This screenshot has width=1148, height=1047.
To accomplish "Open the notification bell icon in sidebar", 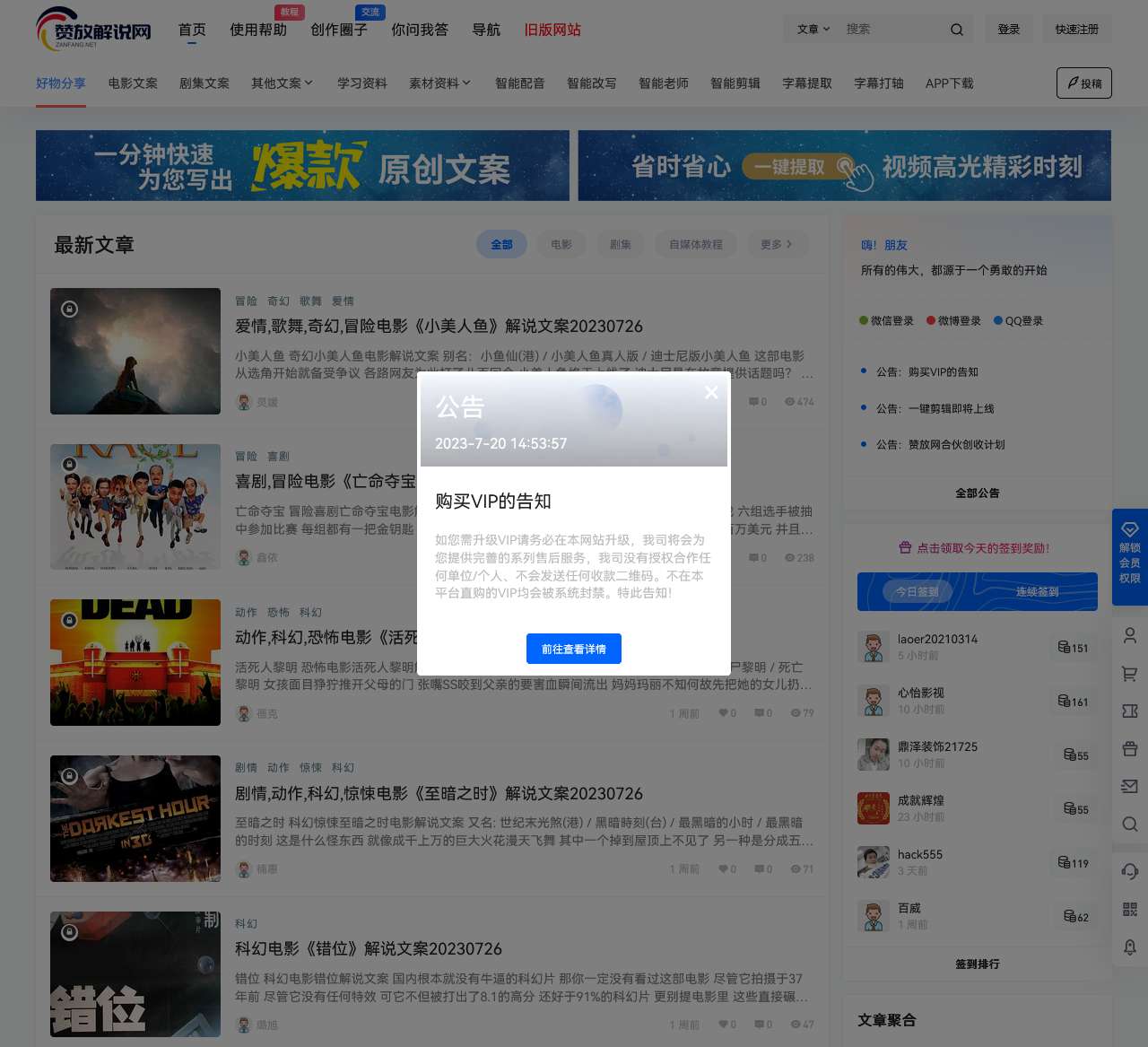I will [1129, 947].
